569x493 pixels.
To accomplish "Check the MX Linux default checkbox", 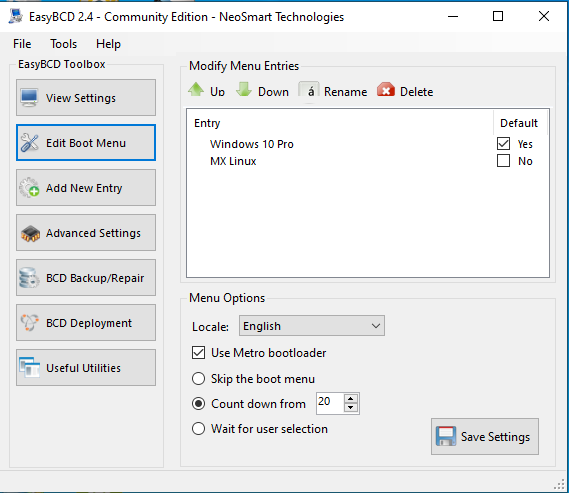I will 503,161.
